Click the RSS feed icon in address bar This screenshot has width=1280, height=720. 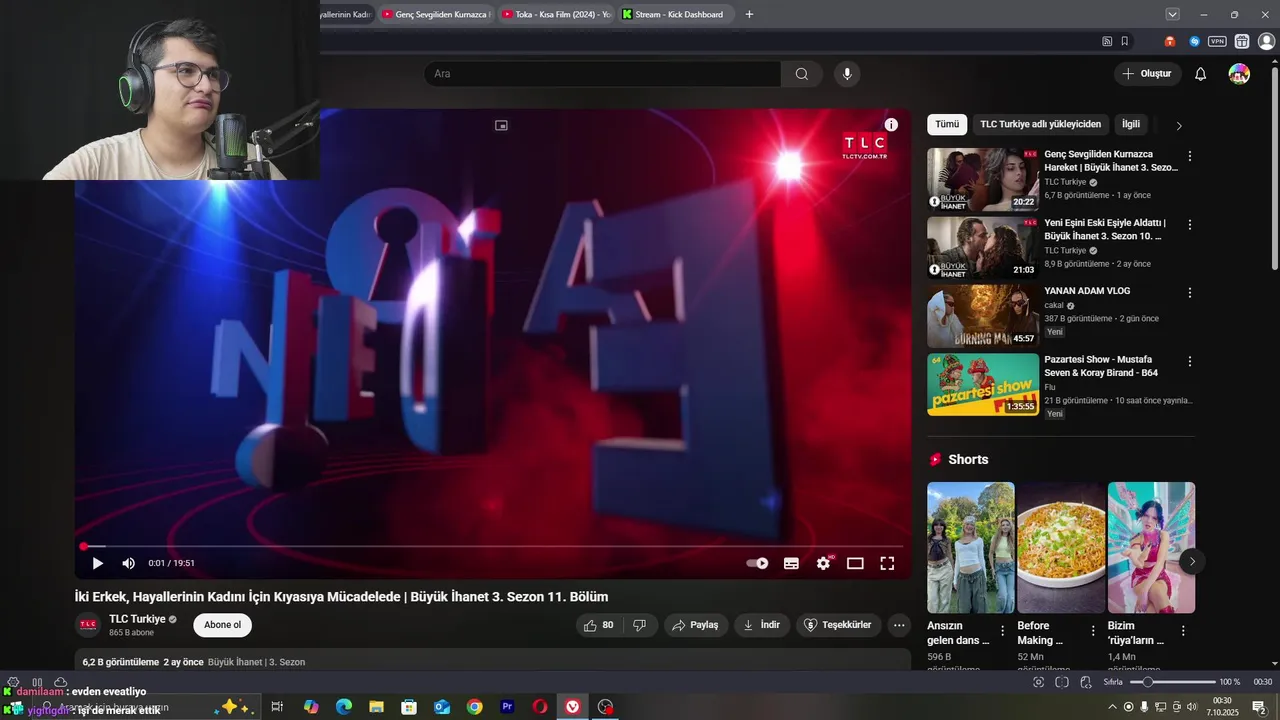(1107, 41)
